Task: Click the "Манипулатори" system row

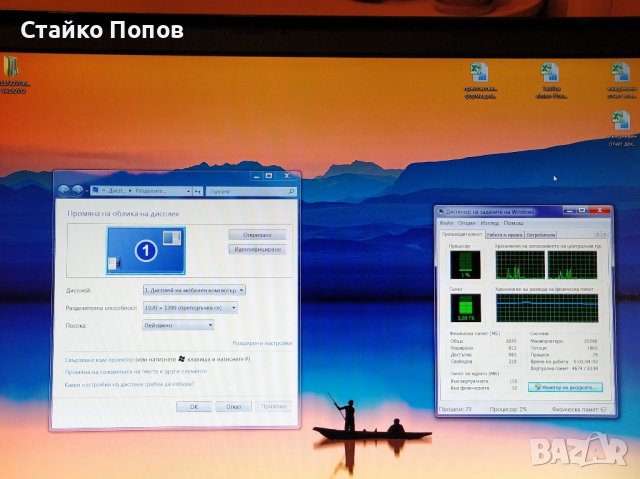Action: click(x=564, y=341)
